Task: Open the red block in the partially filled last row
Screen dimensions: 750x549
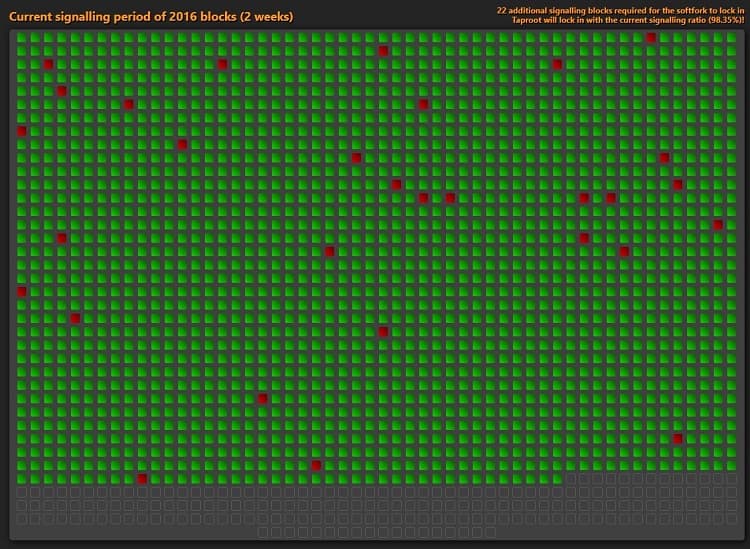Action: tap(142, 479)
